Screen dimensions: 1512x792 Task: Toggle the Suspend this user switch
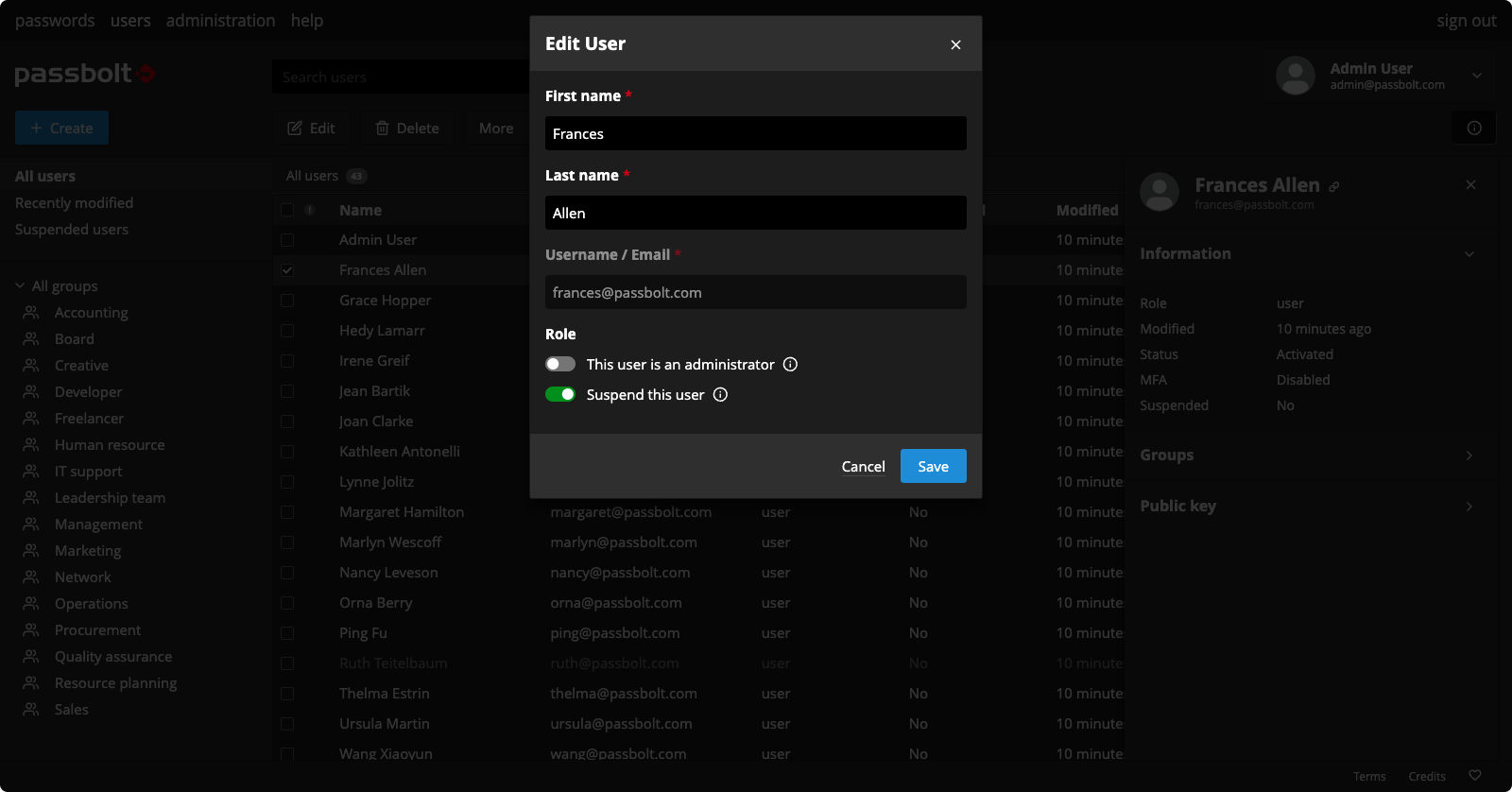click(560, 395)
